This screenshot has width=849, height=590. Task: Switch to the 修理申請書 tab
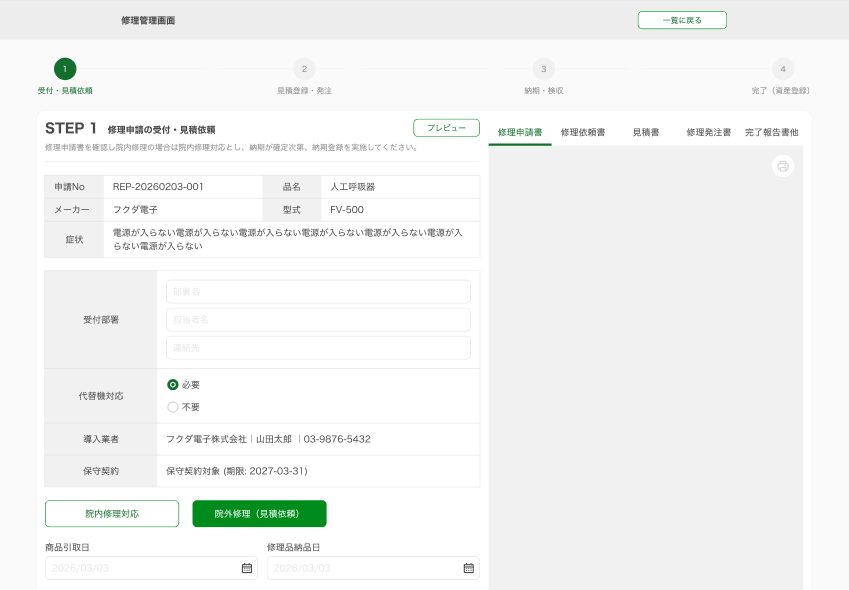pyautogui.click(x=520, y=132)
